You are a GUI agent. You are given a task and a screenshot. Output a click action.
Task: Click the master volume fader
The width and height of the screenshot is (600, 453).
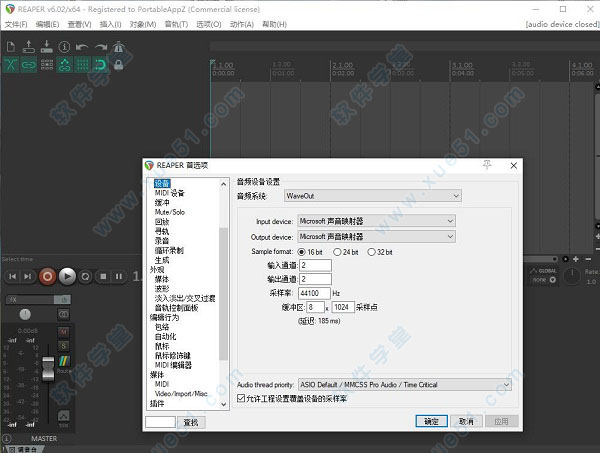click(48, 368)
